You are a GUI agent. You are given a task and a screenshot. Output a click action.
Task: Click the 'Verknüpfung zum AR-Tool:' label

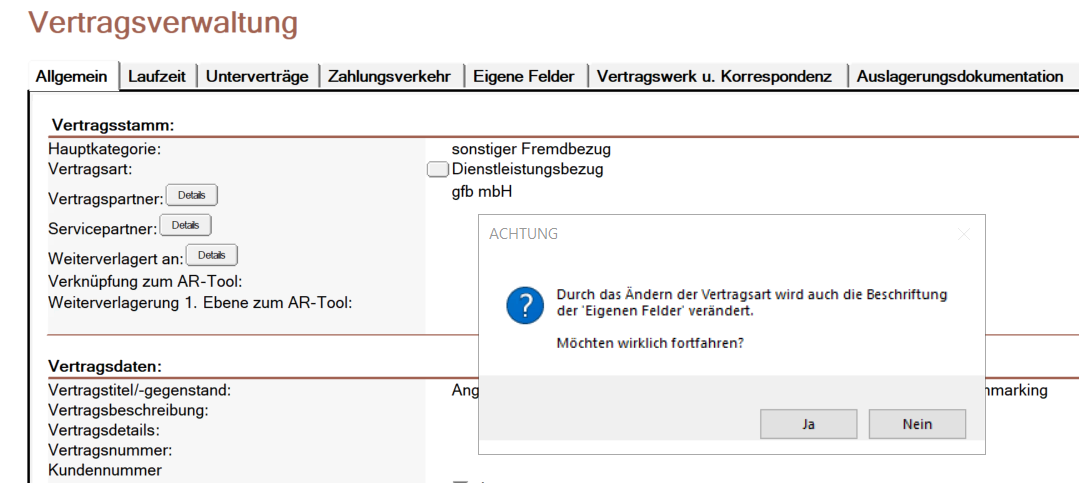145,282
